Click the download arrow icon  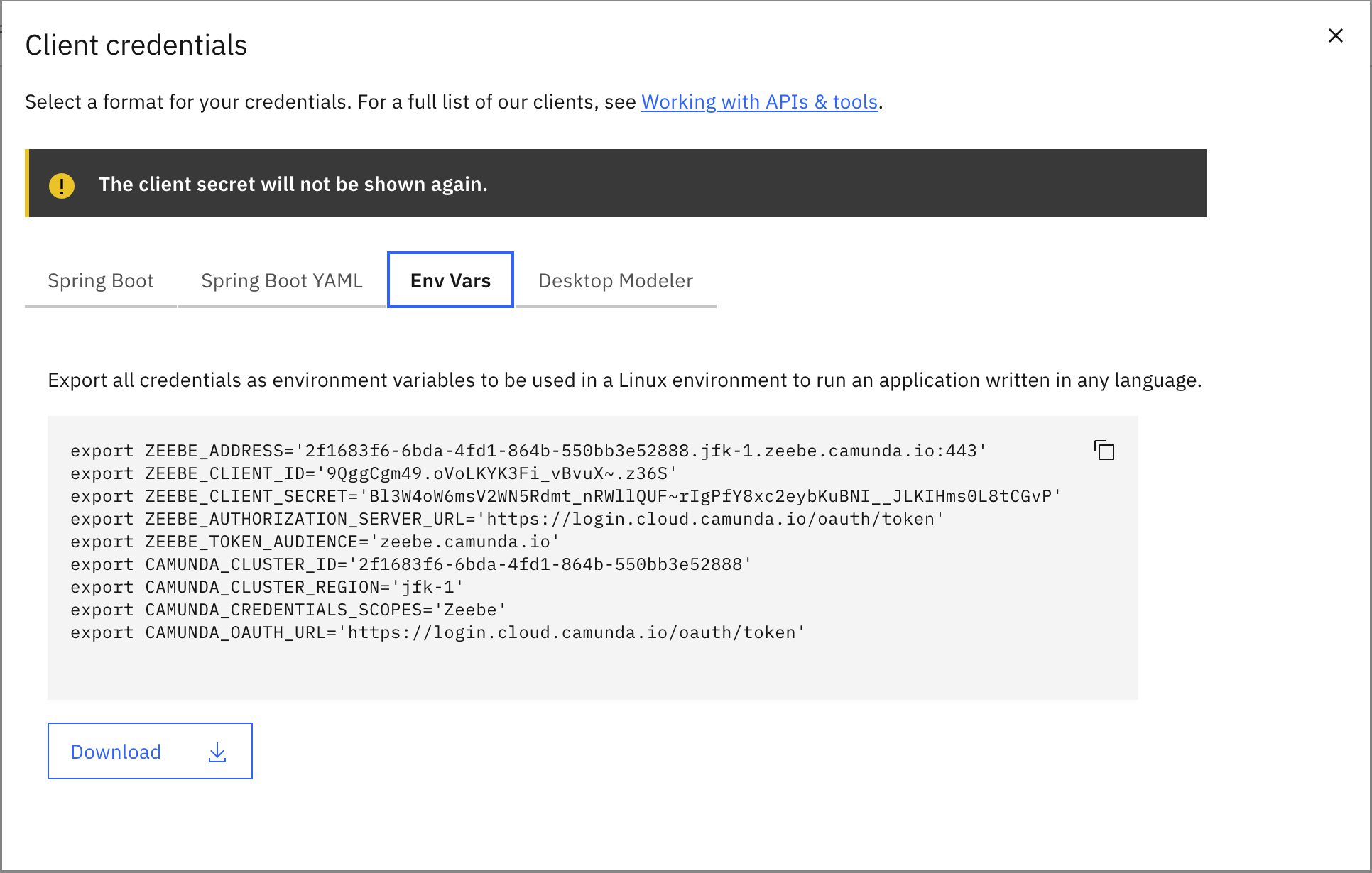coord(217,752)
